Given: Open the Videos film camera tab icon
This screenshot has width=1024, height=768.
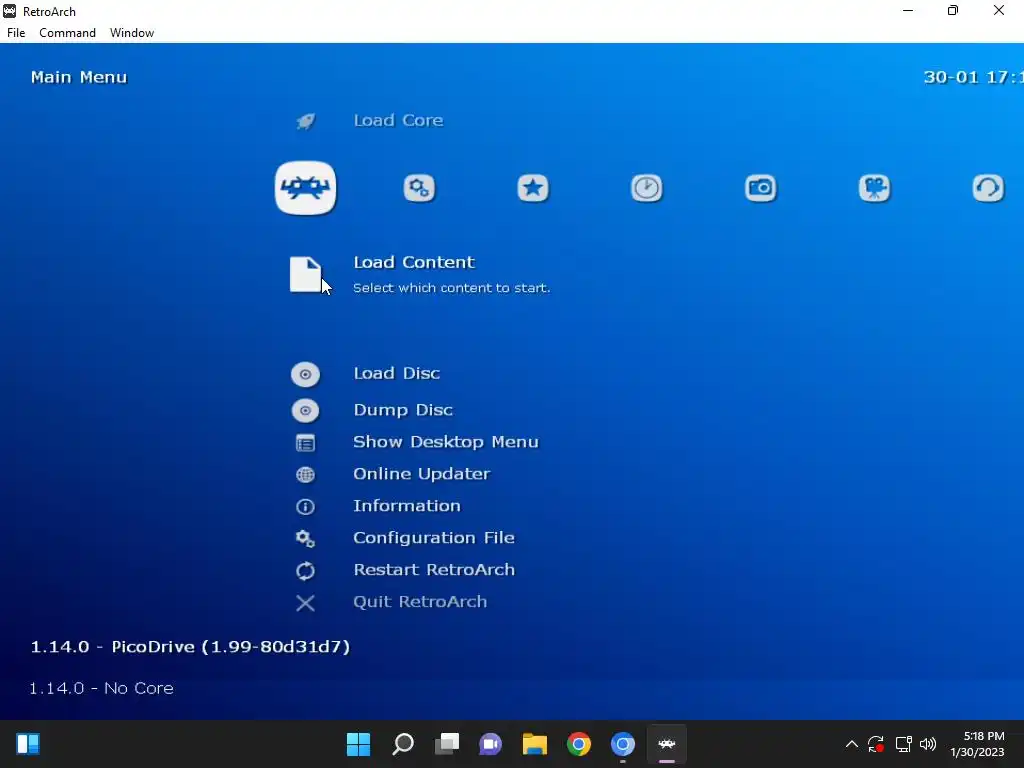Looking at the screenshot, I should (874, 188).
